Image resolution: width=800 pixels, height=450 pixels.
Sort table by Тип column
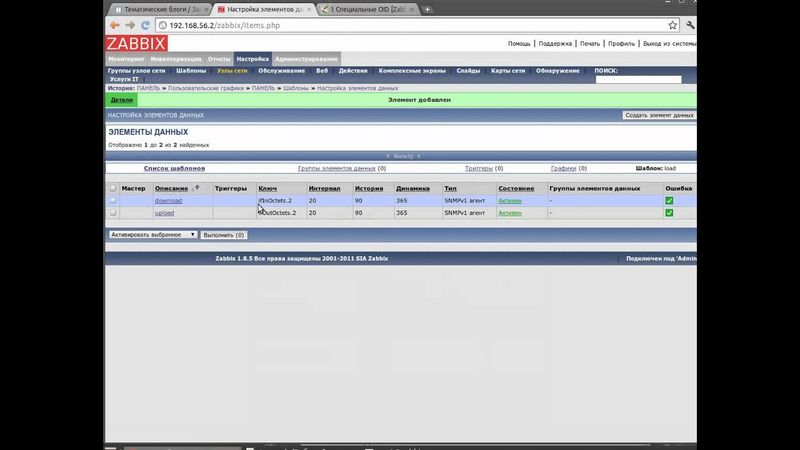pyautogui.click(x=450, y=188)
